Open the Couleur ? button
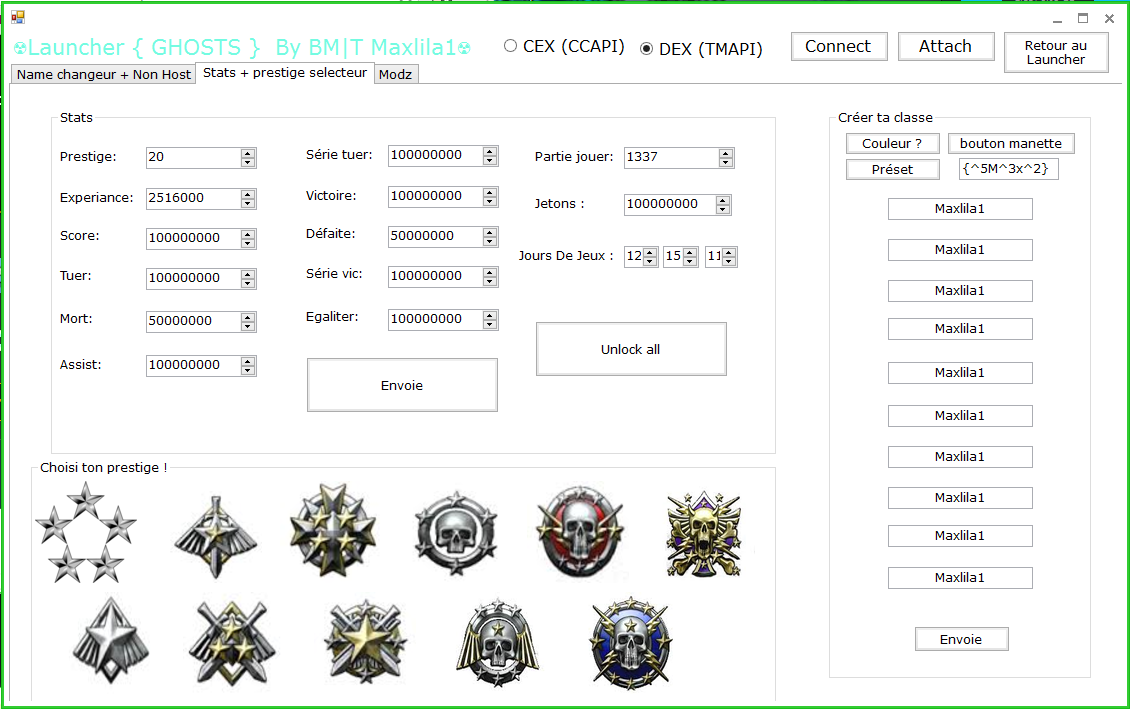 pos(893,143)
